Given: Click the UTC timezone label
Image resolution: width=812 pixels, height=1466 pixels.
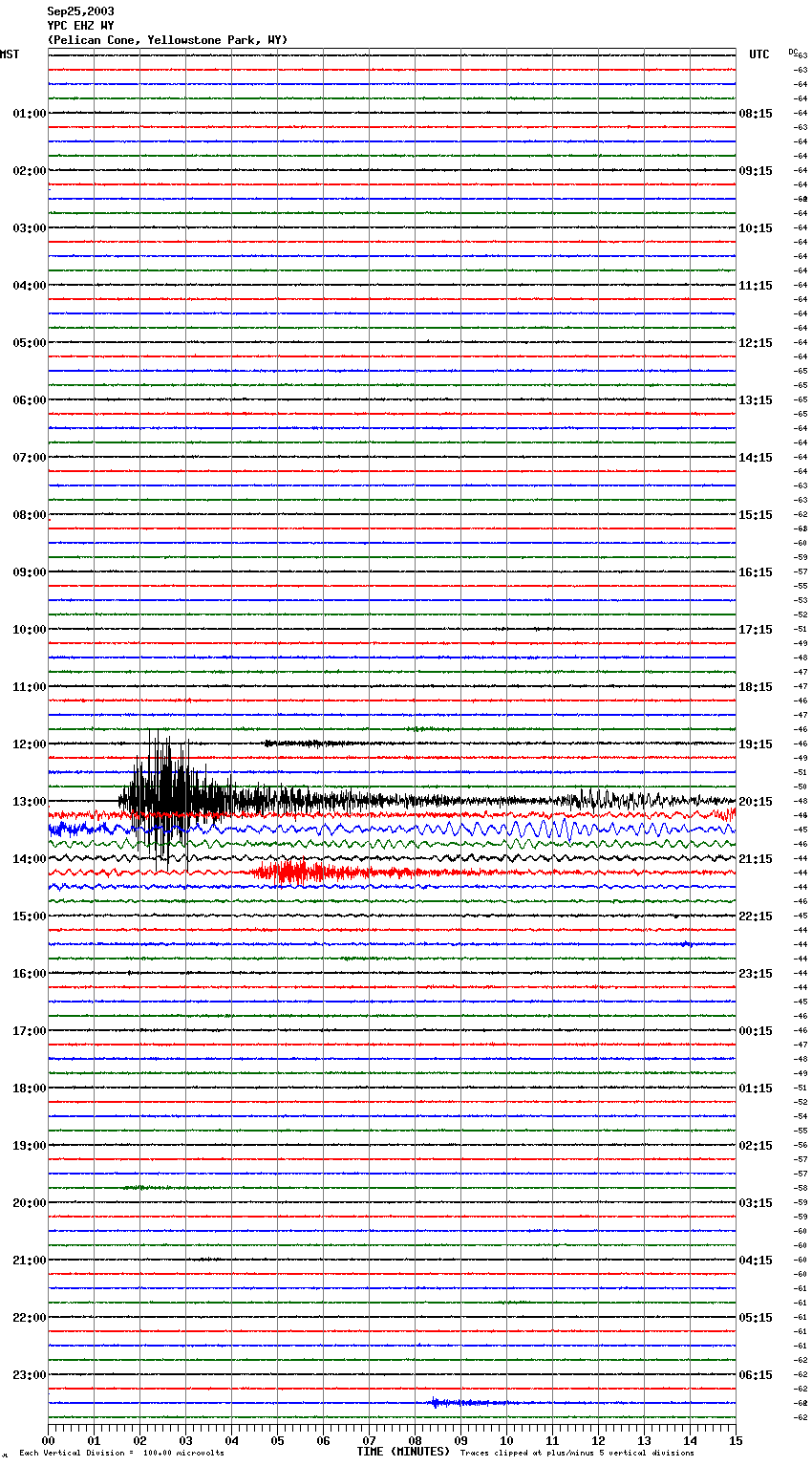Looking at the screenshot, I should tap(759, 54).
